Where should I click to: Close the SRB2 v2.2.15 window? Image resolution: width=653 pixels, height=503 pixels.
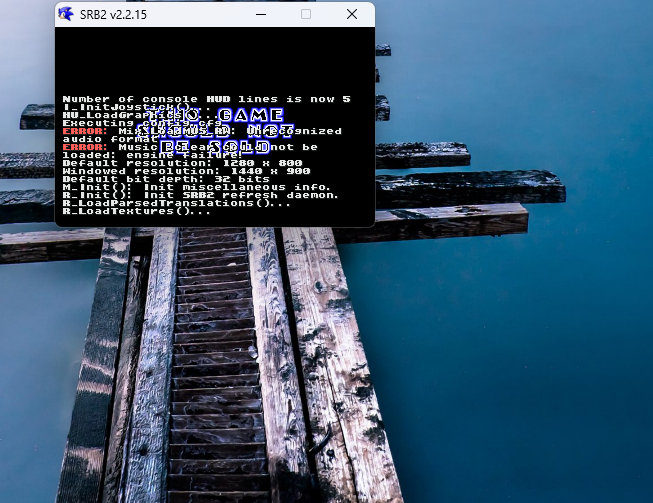352,15
